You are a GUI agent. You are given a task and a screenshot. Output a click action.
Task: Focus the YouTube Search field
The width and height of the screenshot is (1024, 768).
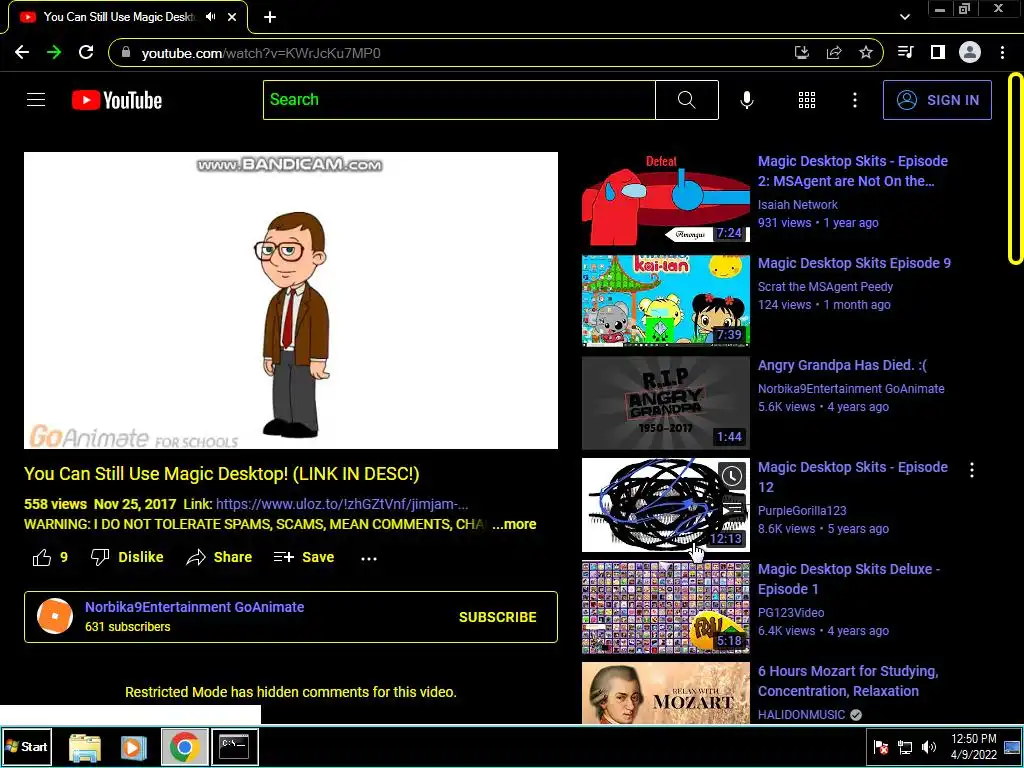click(459, 100)
